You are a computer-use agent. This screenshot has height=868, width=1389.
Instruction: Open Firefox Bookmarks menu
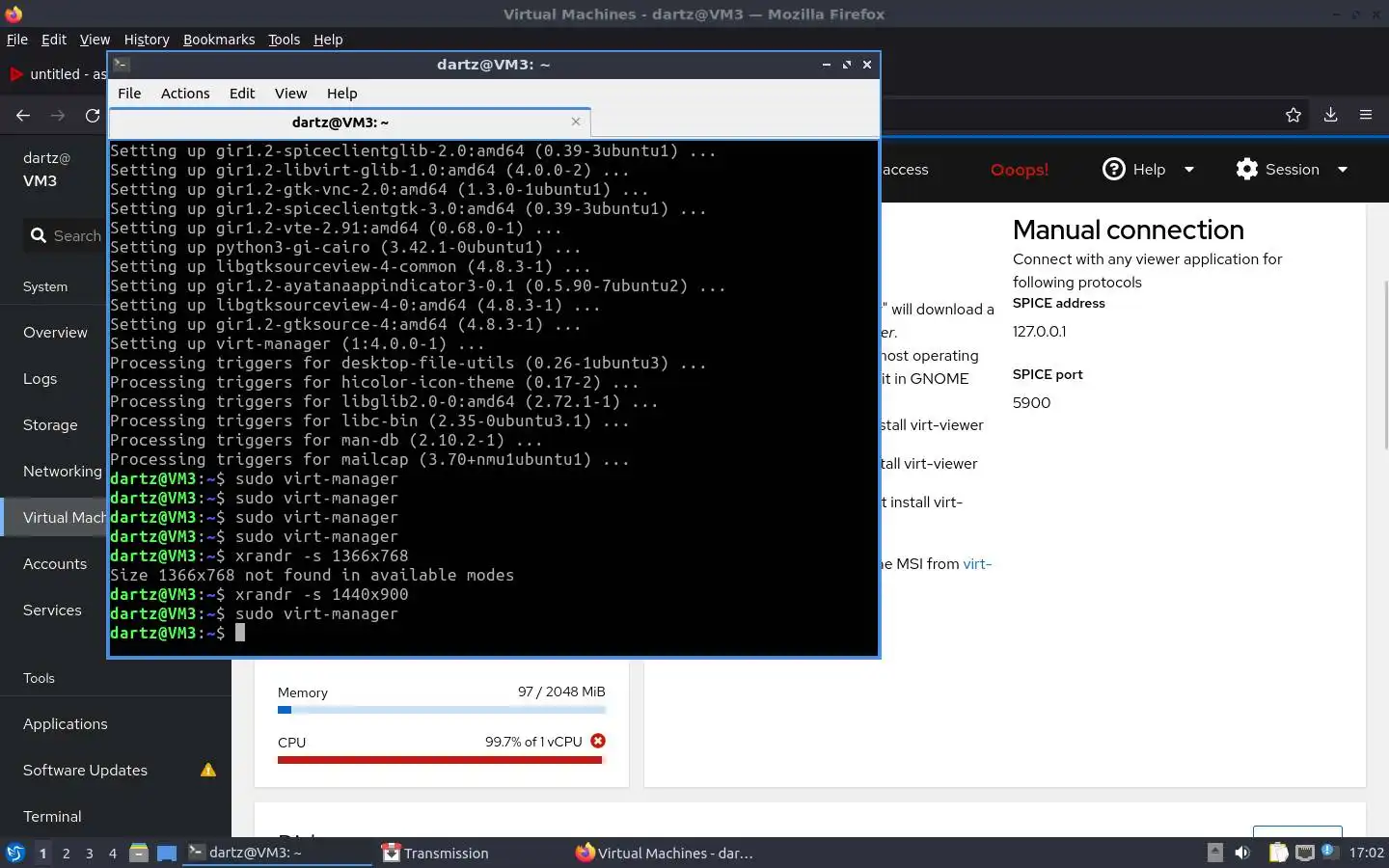219,40
